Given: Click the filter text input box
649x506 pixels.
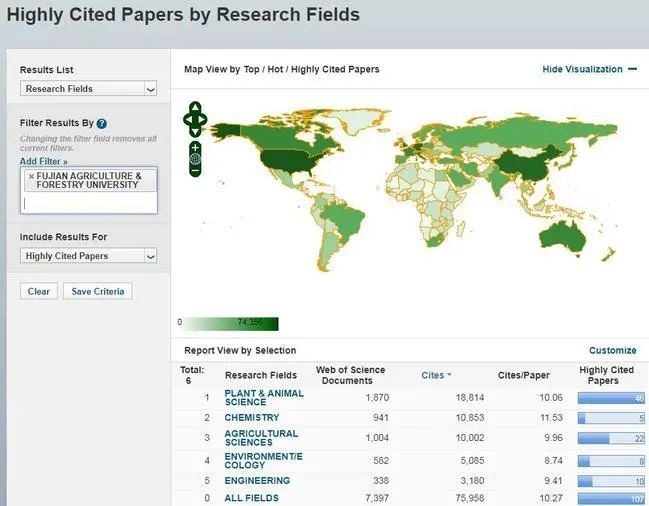Looking at the screenshot, I should [89, 203].
